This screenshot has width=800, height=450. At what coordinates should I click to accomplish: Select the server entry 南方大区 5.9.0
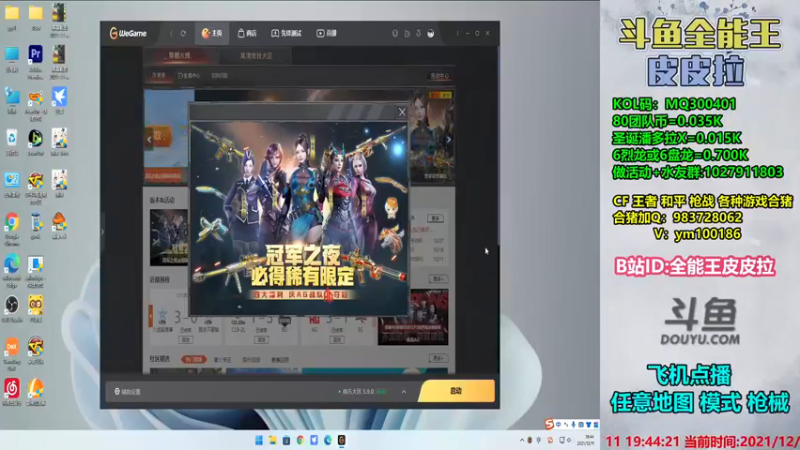pos(362,392)
